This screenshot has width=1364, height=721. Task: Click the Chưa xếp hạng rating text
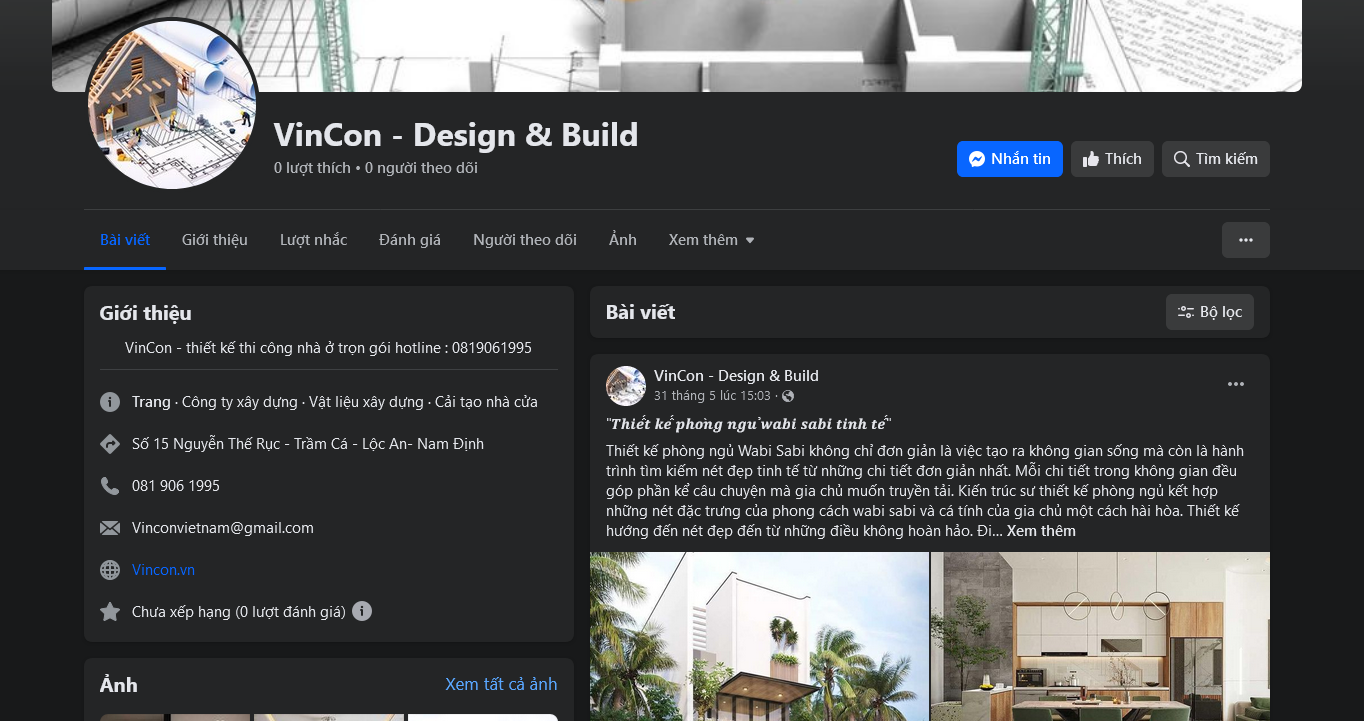coord(239,612)
